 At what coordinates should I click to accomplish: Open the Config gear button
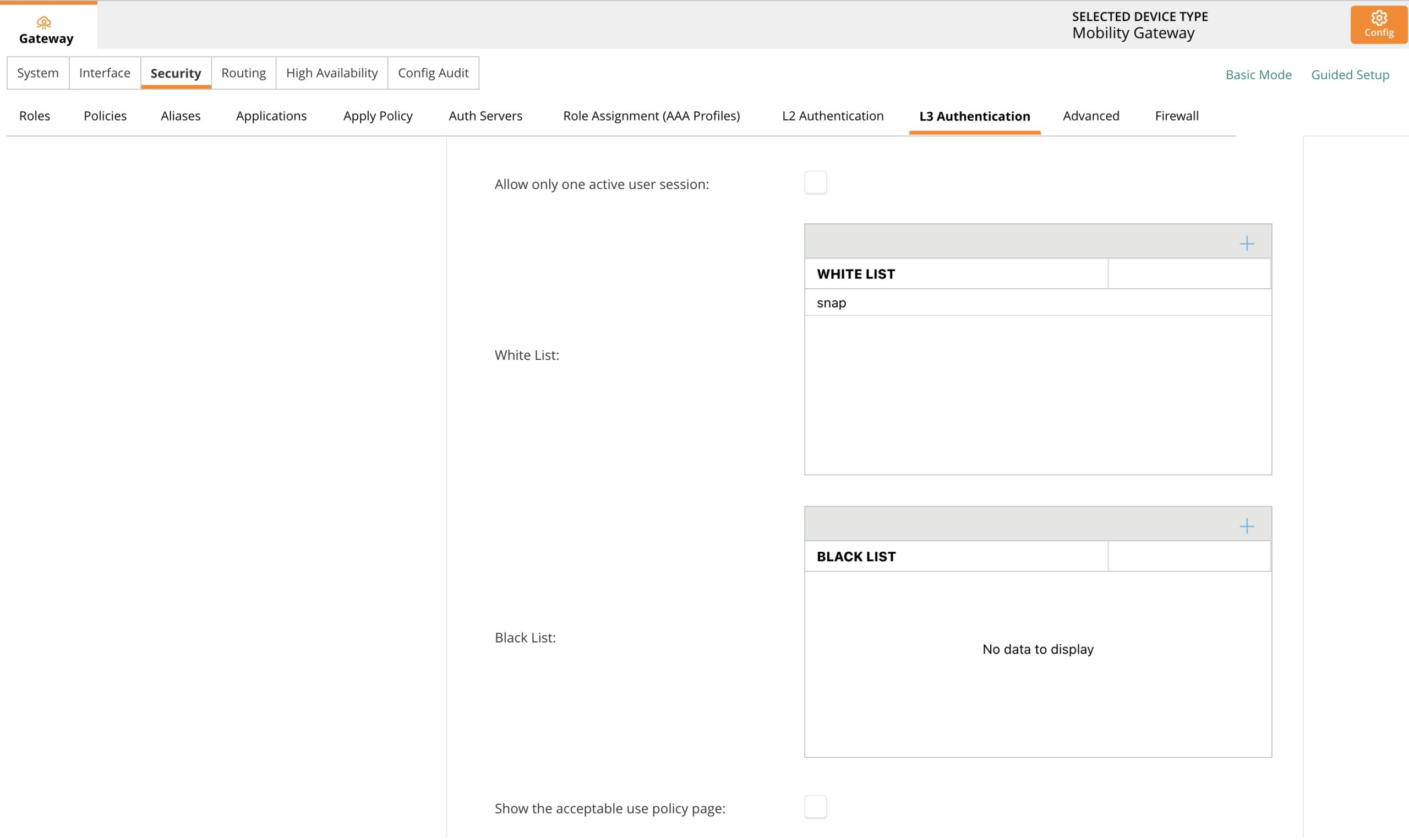click(x=1378, y=24)
